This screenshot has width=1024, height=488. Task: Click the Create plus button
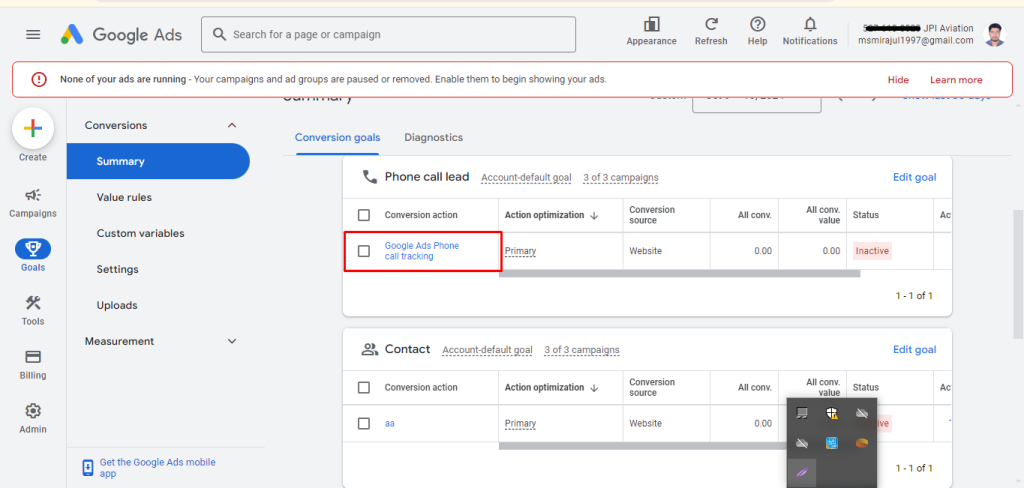[32, 128]
